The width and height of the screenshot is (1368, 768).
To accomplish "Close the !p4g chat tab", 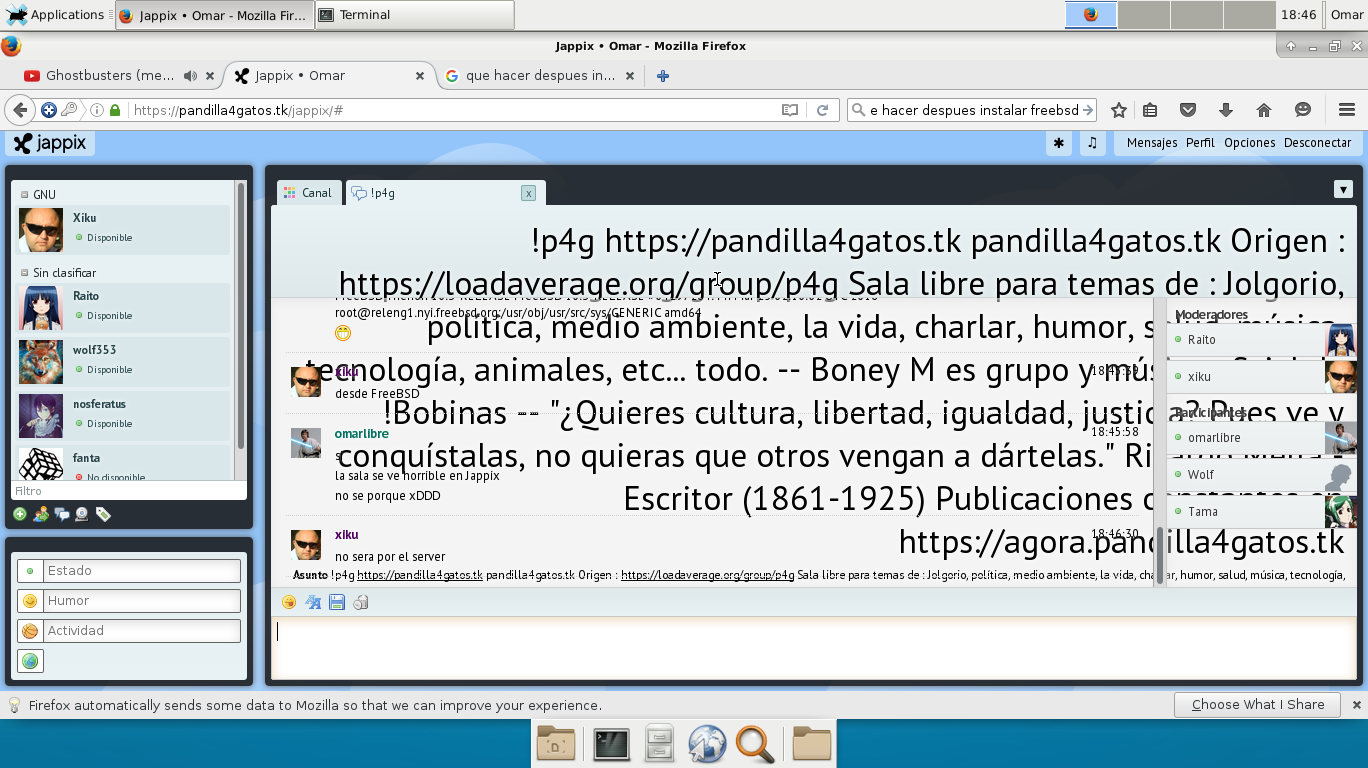I will [x=528, y=193].
